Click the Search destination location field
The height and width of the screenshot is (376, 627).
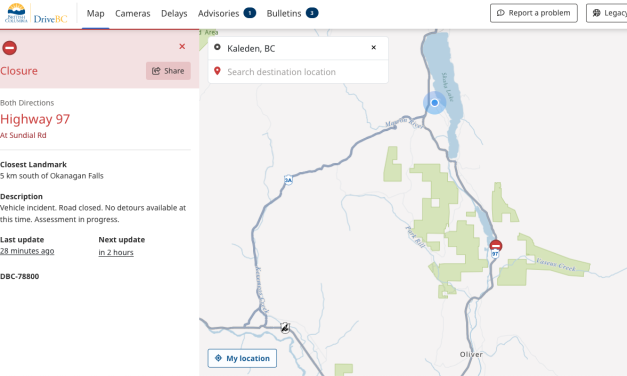(298, 72)
